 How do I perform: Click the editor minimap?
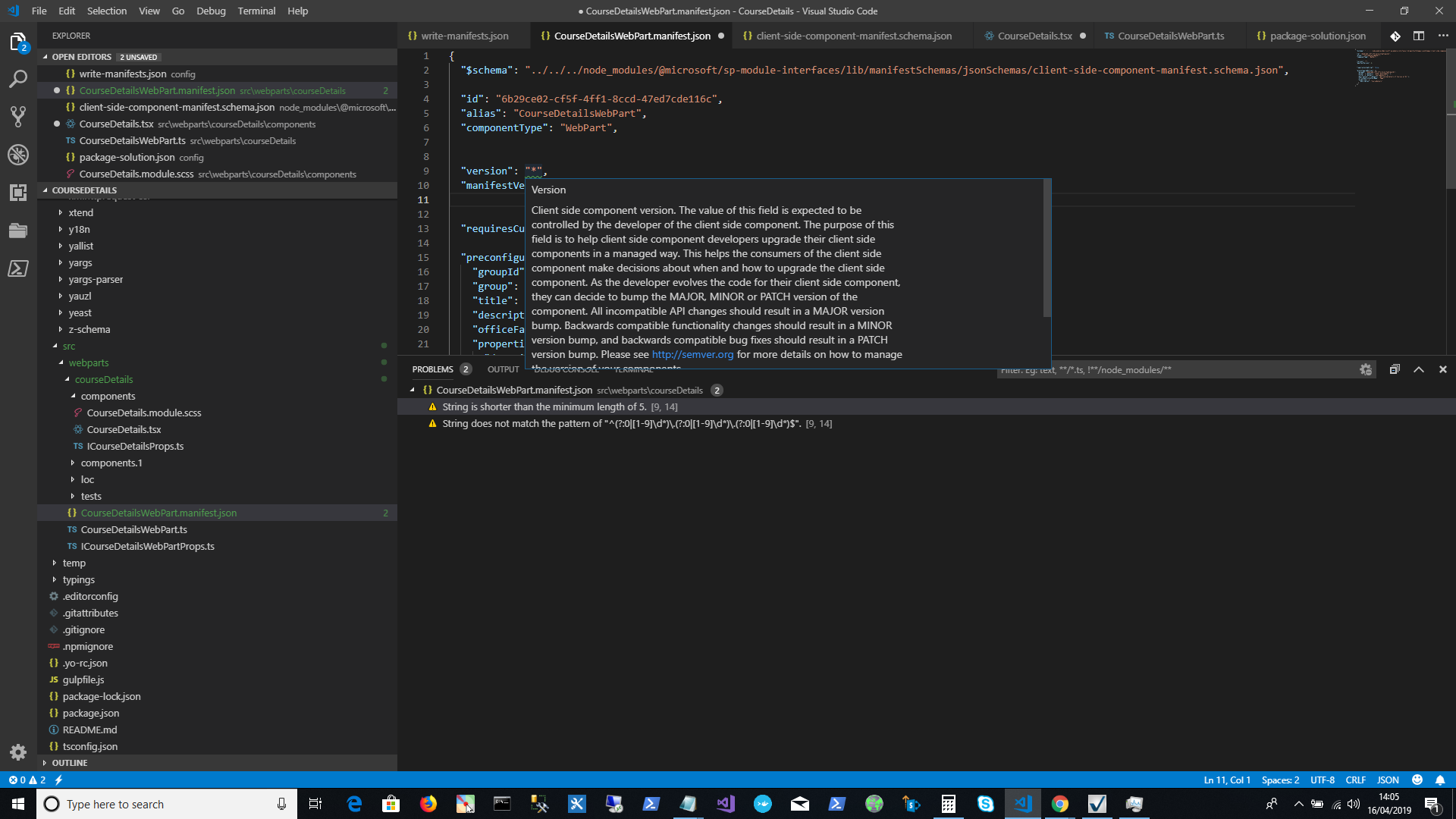point(1399,68)
